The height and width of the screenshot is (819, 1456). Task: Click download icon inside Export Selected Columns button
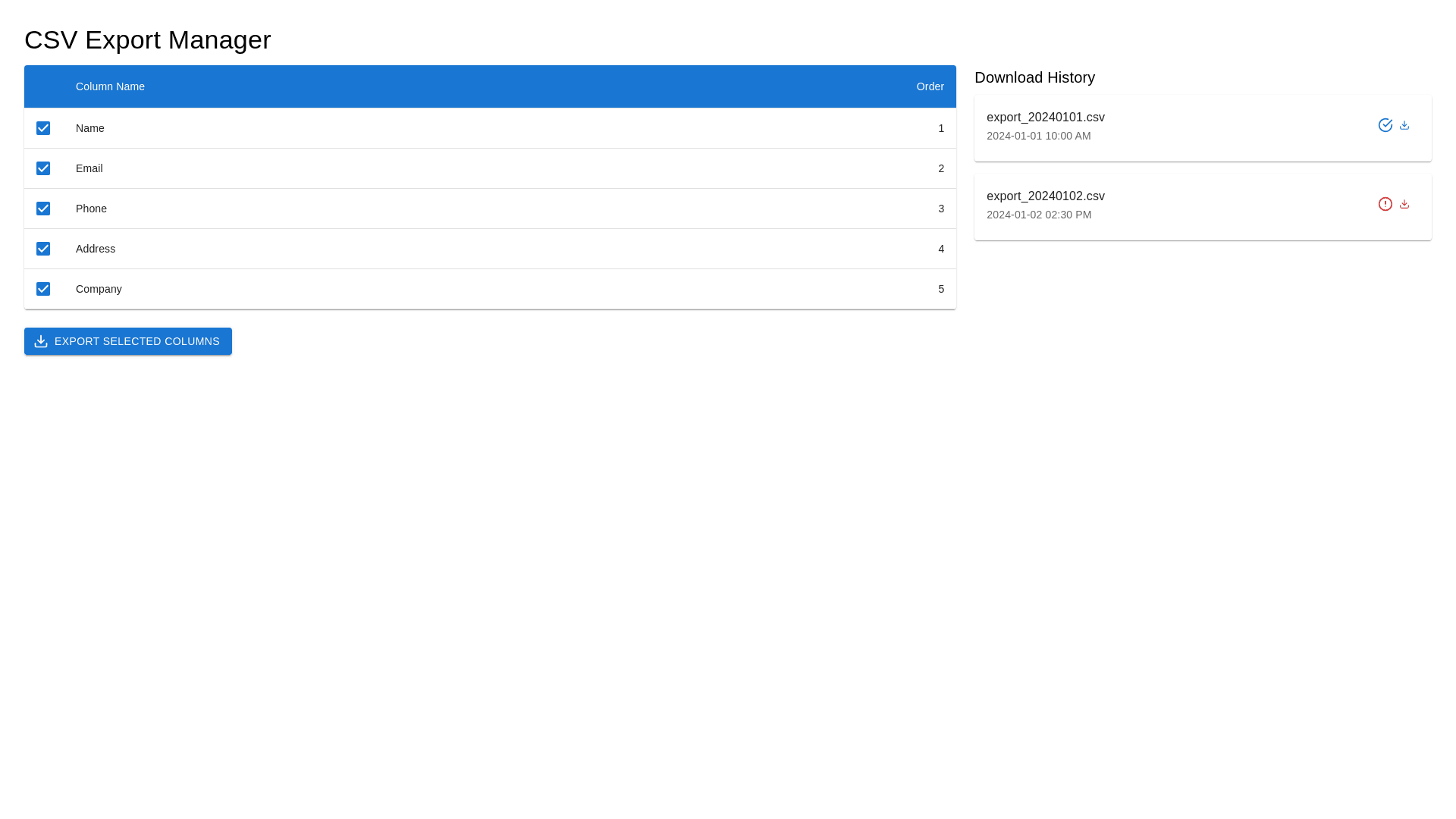click(x=41, y=341)
